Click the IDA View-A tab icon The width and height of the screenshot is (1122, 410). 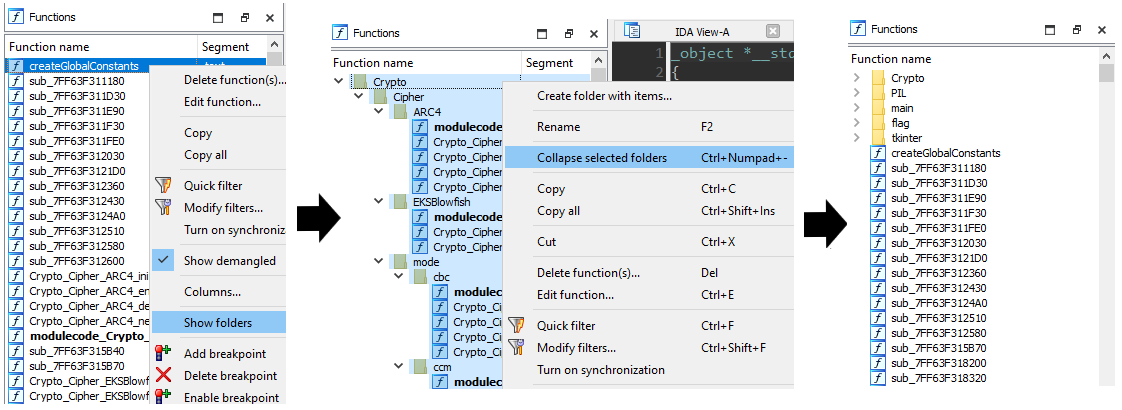pyautogui.click(x=631, y=31)
